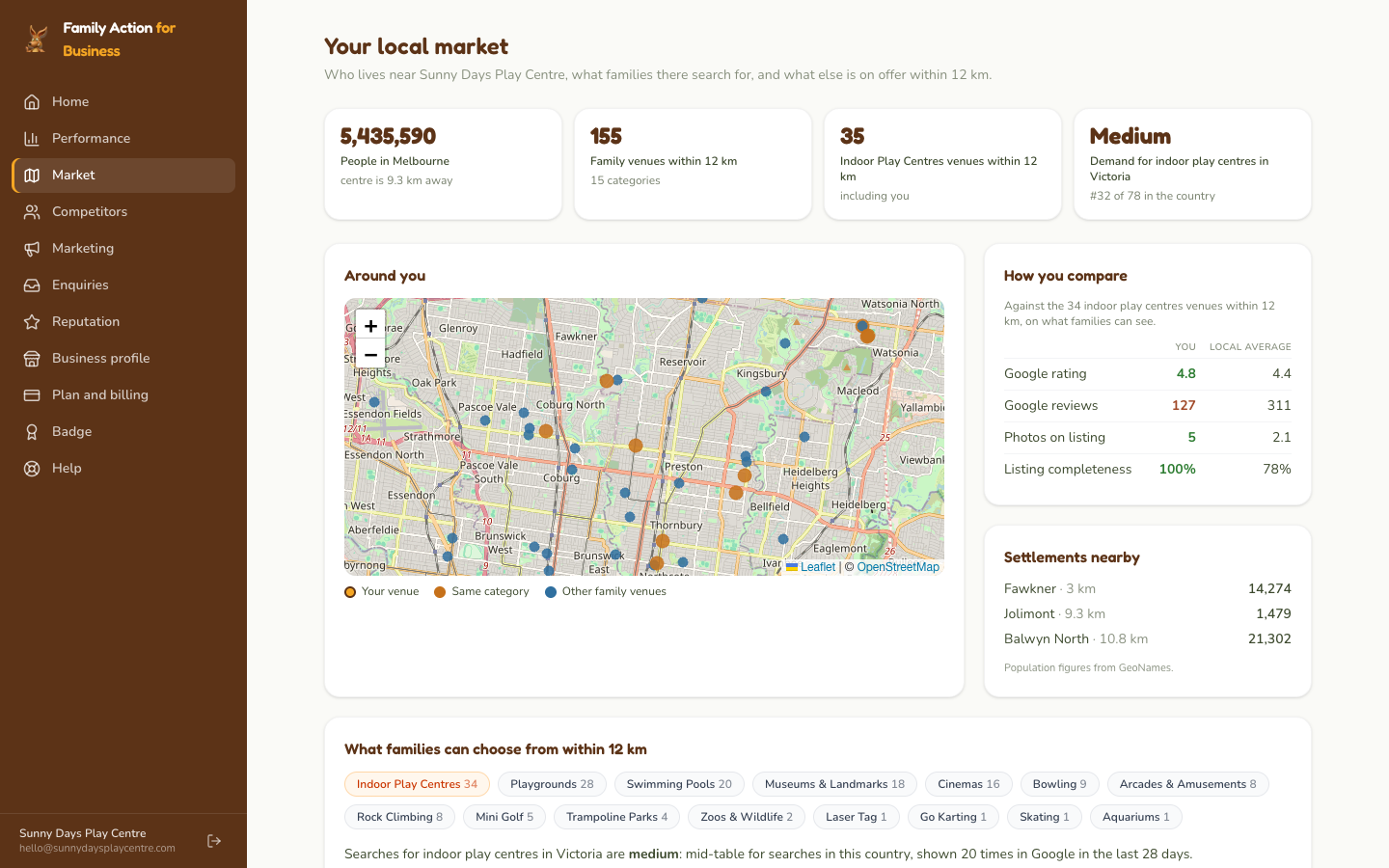Screen dimensions: 1389x868
Task: Select the Go Karting 1 chip
Action: click(x=953, y=817)
